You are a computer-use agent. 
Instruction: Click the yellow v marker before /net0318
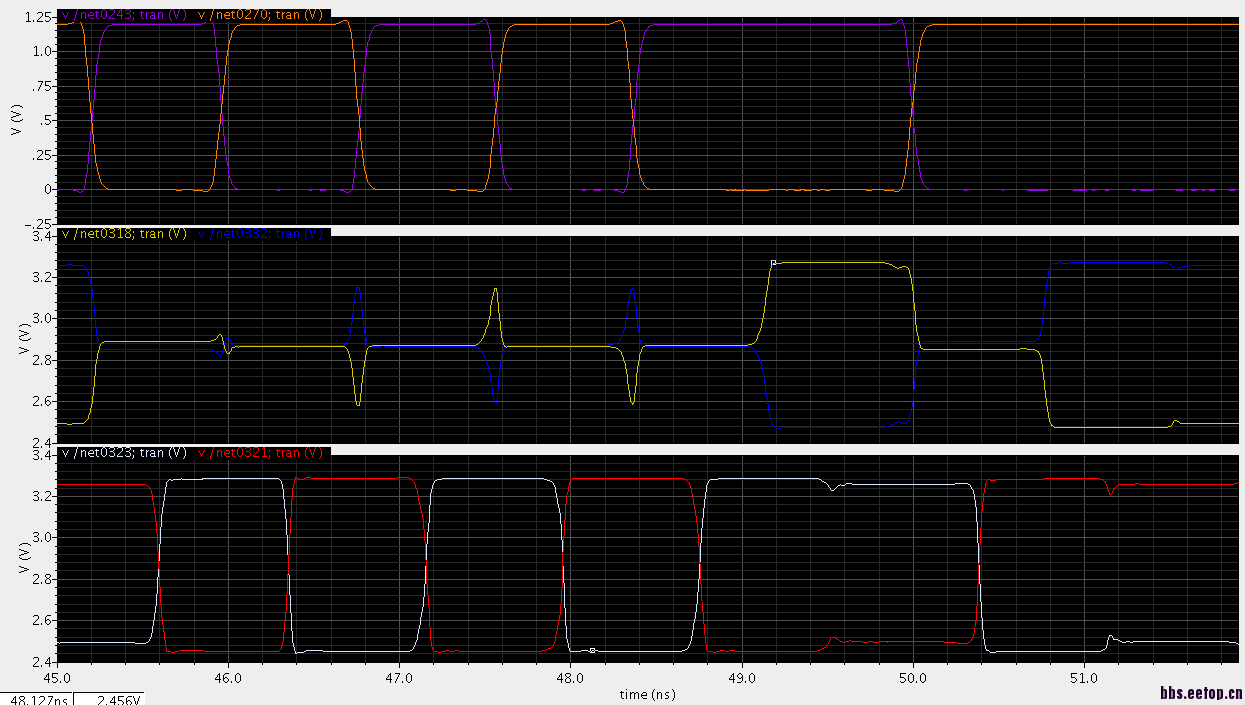point(65,233)
